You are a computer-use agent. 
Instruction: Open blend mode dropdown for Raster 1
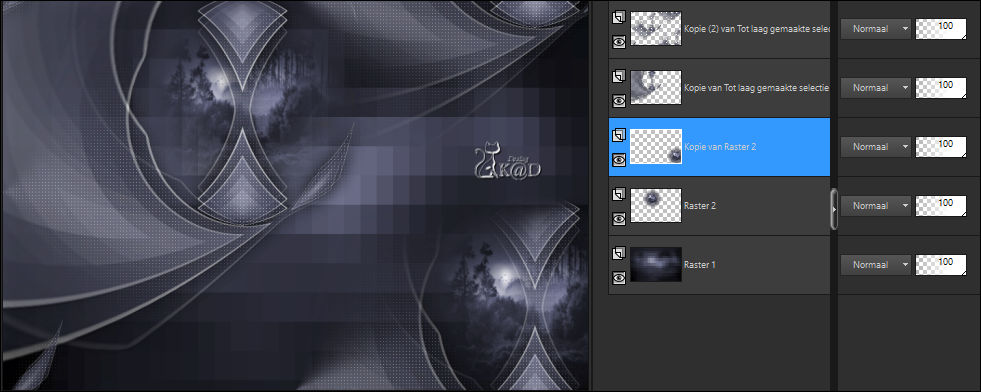tap(875, 264)
